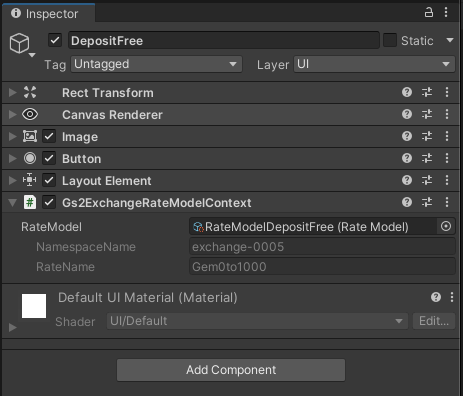463x396 pixels.
Task: Click the RateName field Gem0to1000
Action: point(322,267)
